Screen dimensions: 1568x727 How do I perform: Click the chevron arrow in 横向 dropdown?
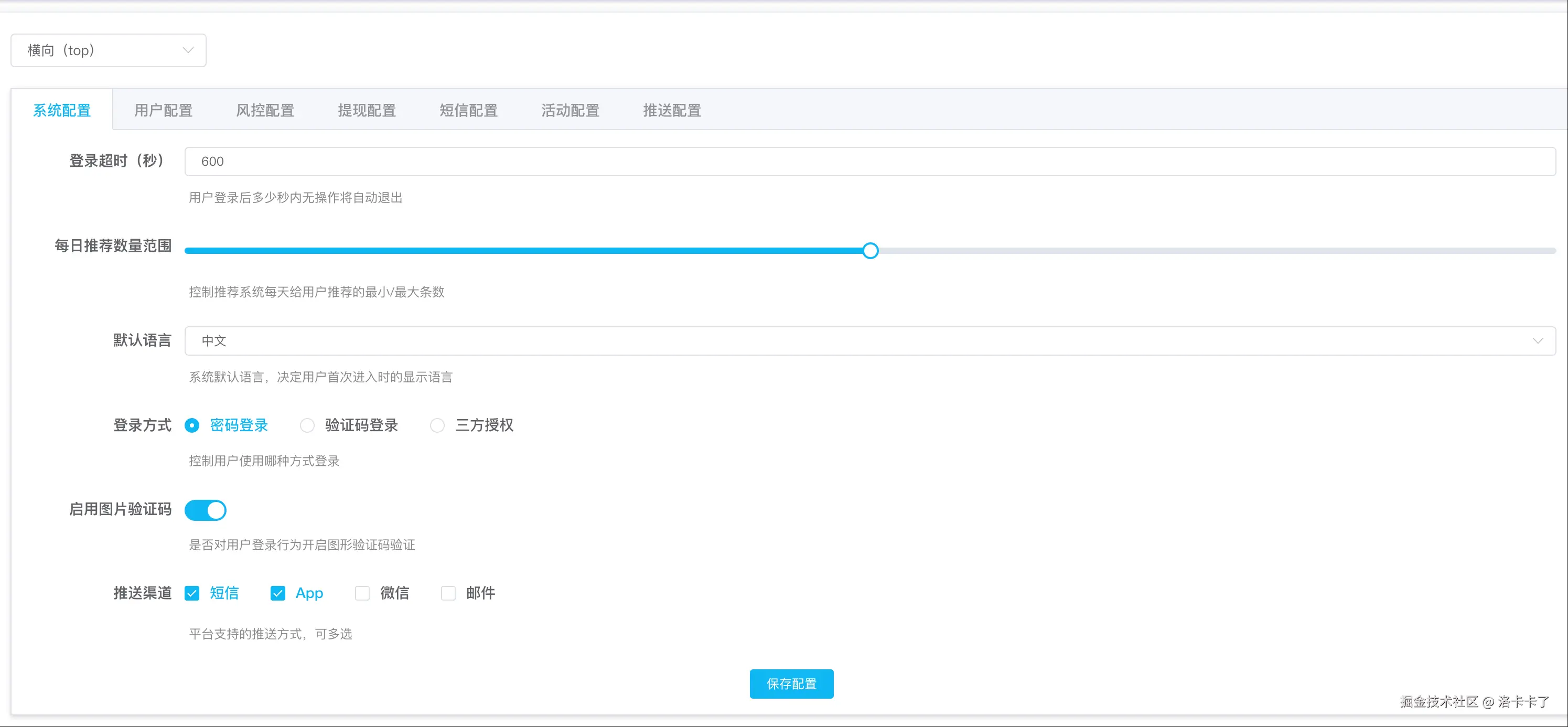click(x=188, y=50)
